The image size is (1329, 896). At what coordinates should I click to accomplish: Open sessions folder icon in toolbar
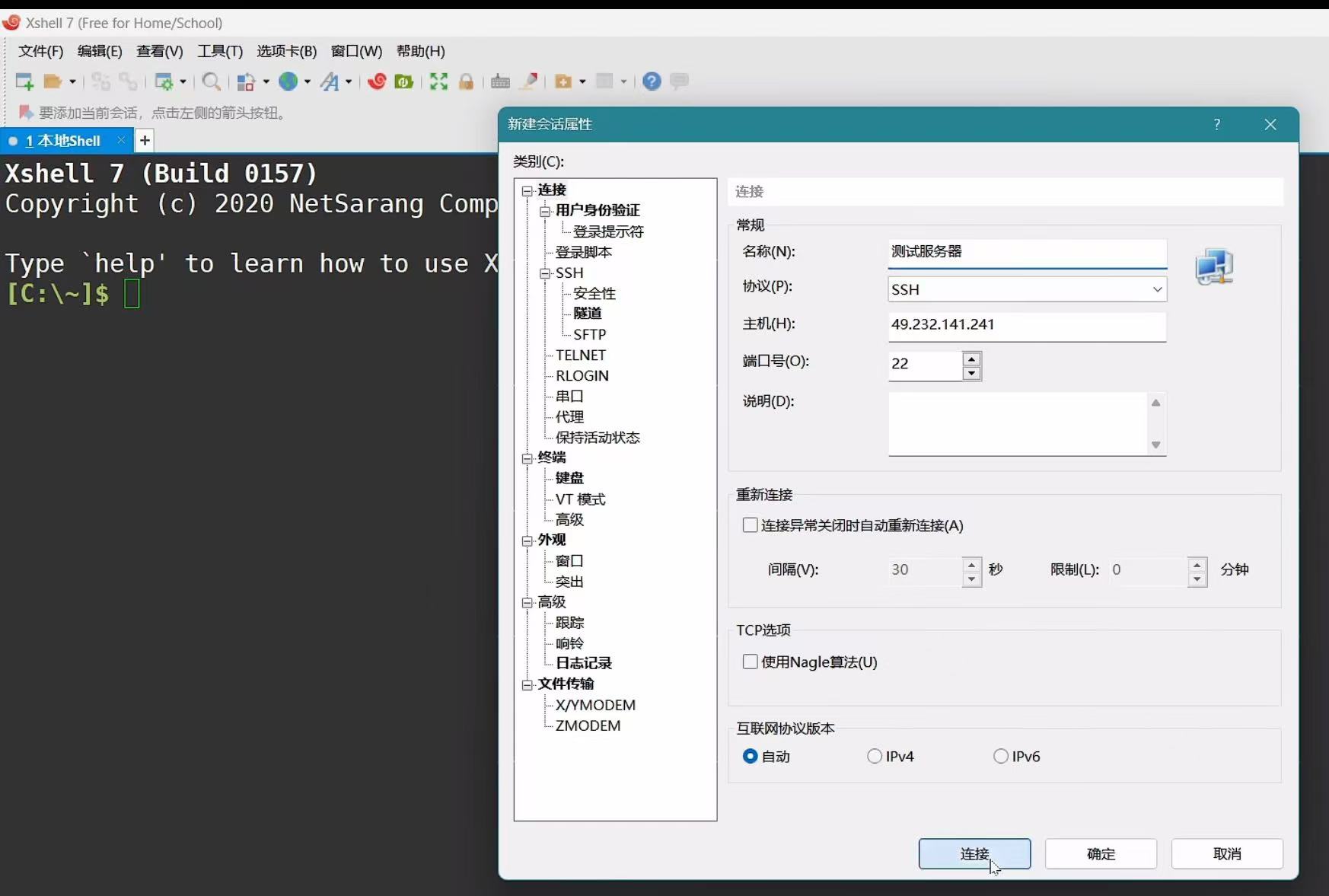click(53, 81)
